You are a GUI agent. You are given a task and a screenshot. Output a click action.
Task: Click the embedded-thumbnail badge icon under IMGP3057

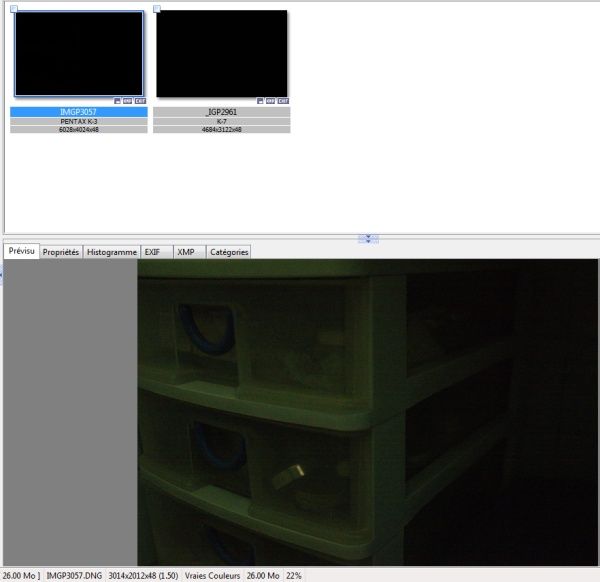(x=117, y=101)
